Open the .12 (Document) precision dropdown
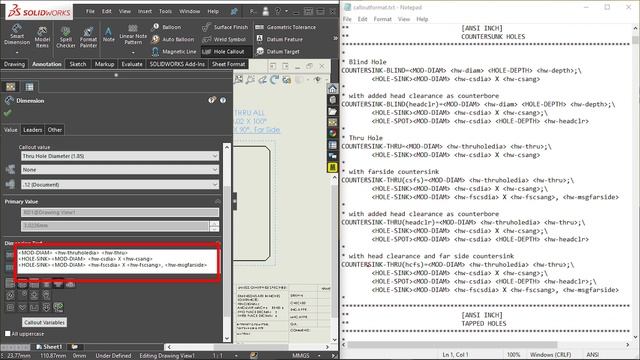This screenshot has height=360, width=640. [120, 184]
